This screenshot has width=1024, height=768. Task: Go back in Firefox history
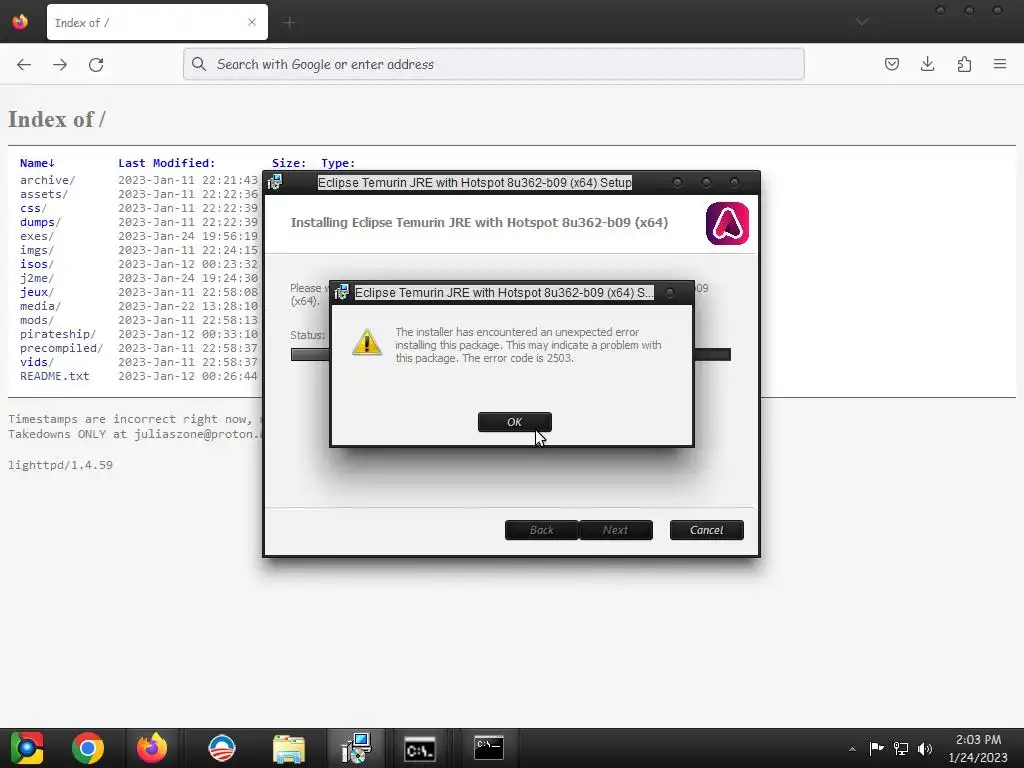click(x=24, y=64)
